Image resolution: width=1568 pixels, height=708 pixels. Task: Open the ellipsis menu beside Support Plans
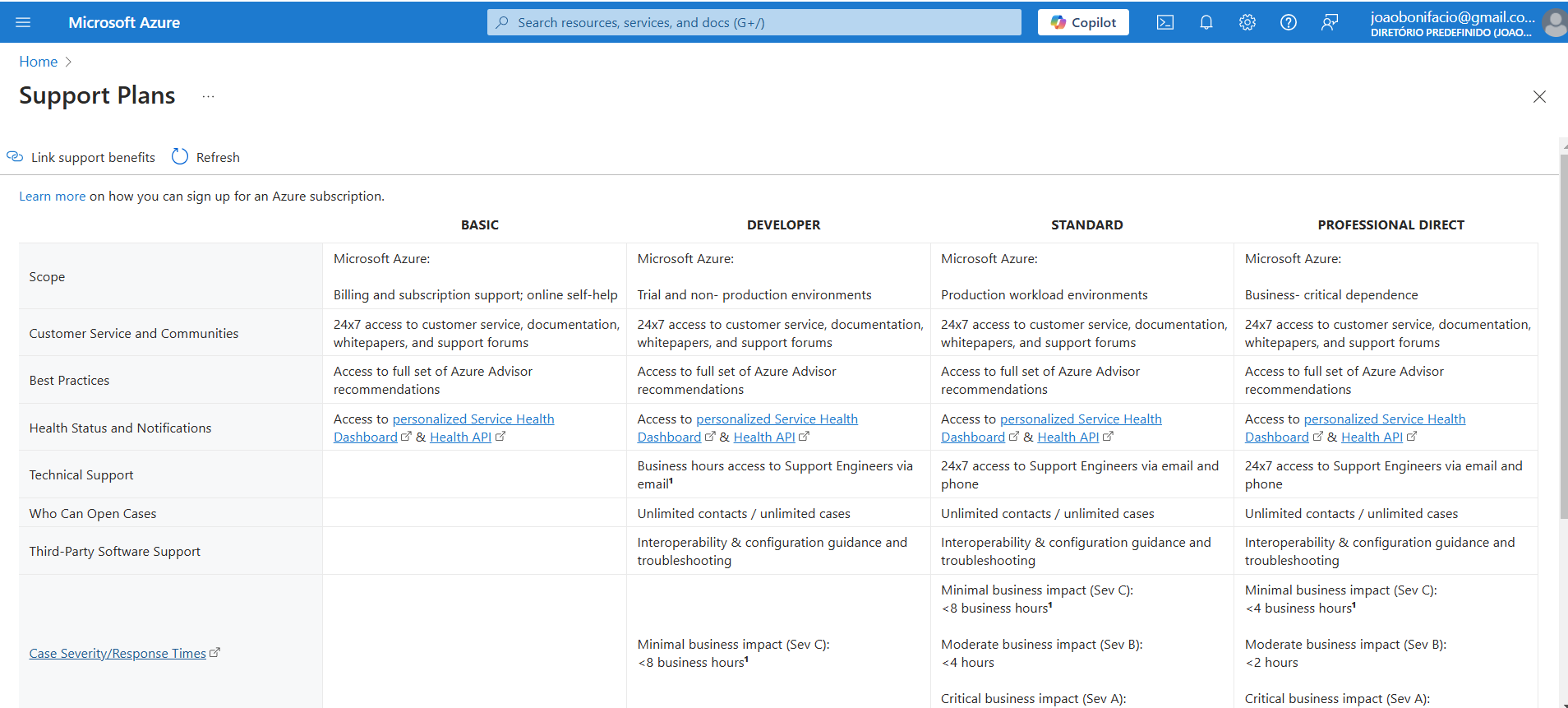pyautogui.click(x=209, y=96)
